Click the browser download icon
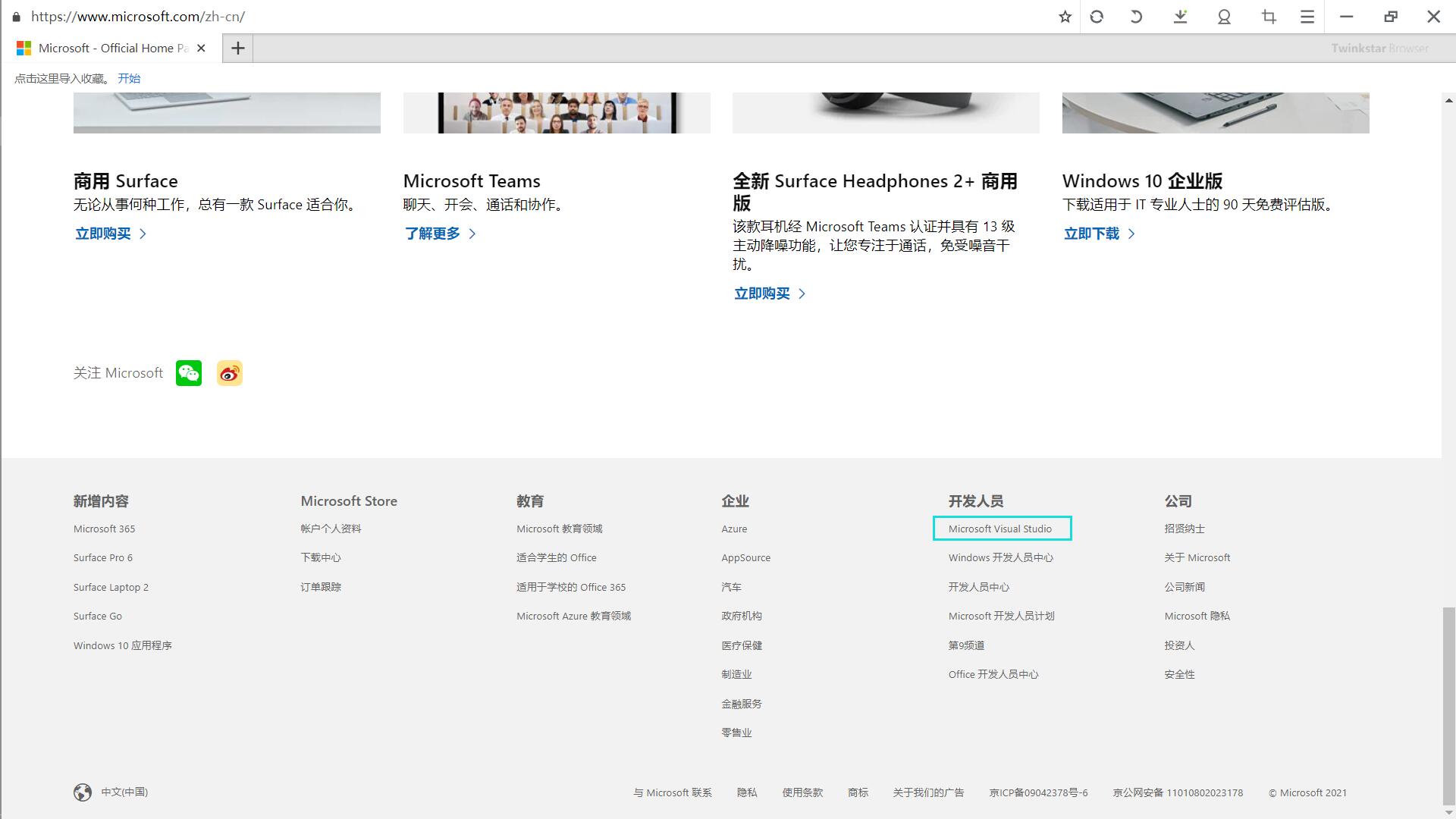The width and height of the screenshot is (1456, 819). click(1181, 17)
